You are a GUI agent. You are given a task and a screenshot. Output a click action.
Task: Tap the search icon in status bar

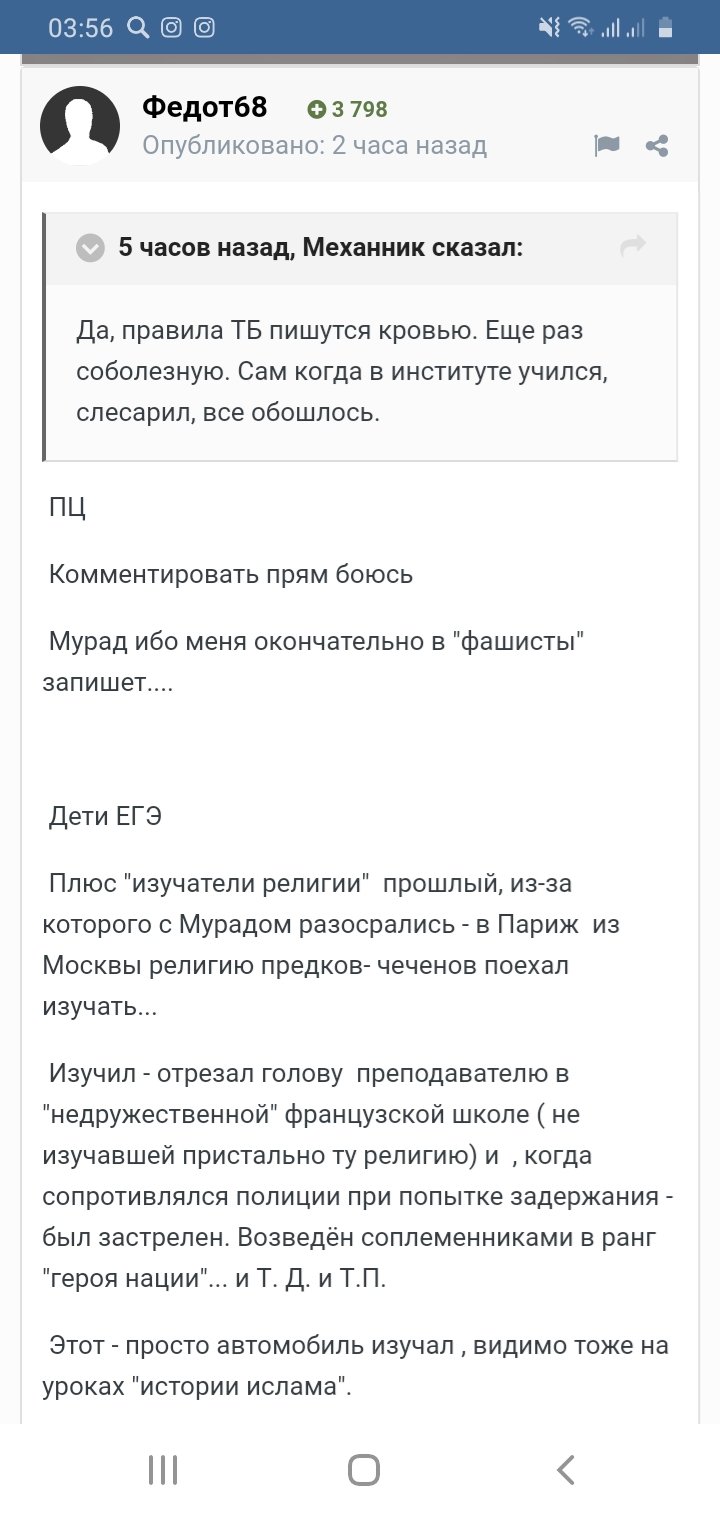(x=139, y=28)
